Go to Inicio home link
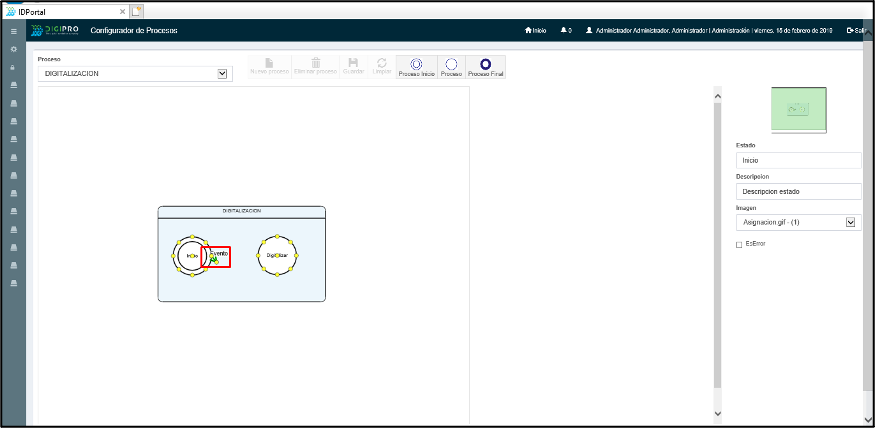876x428 pixels. coord(536,31)
